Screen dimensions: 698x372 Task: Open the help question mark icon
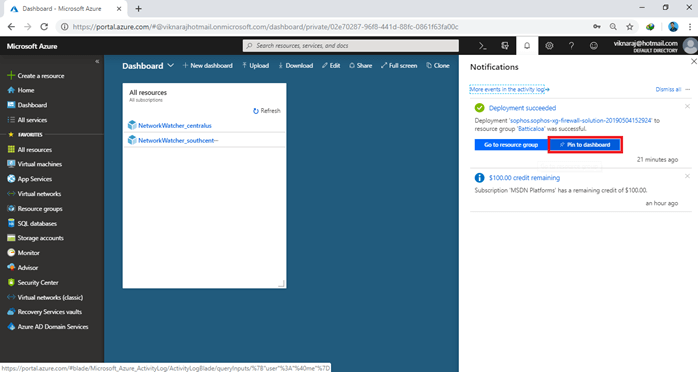(571, 46)
